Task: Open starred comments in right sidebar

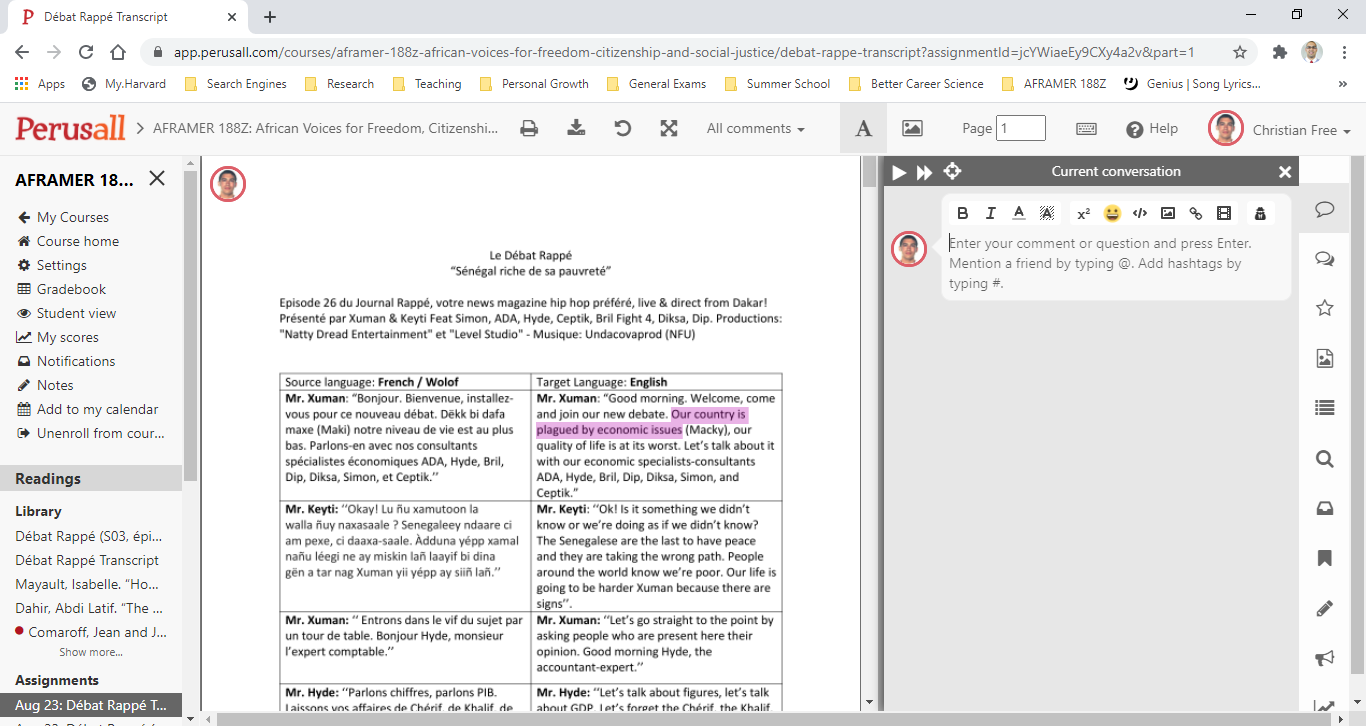Action: [x=1325, y=308]
